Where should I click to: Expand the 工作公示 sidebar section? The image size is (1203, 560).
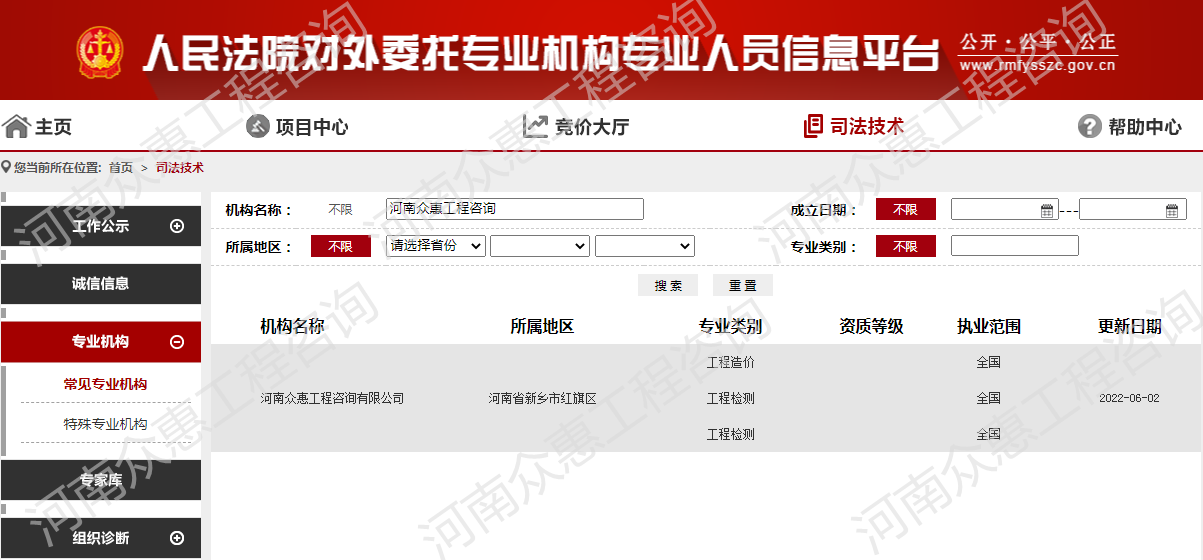click(177, 226)
